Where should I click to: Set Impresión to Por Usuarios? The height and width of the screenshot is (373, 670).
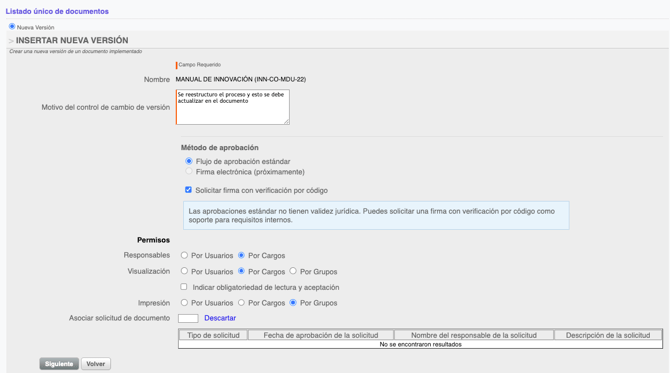coord(184,303)
